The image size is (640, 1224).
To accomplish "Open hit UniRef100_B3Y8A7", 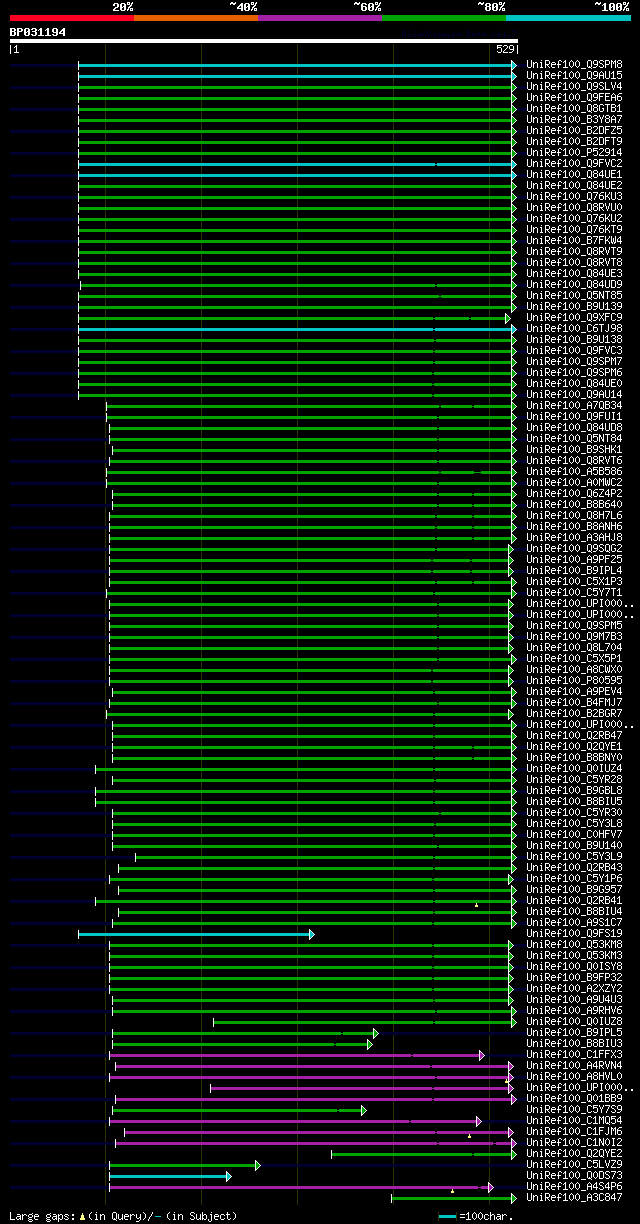I will coord(574,119).
